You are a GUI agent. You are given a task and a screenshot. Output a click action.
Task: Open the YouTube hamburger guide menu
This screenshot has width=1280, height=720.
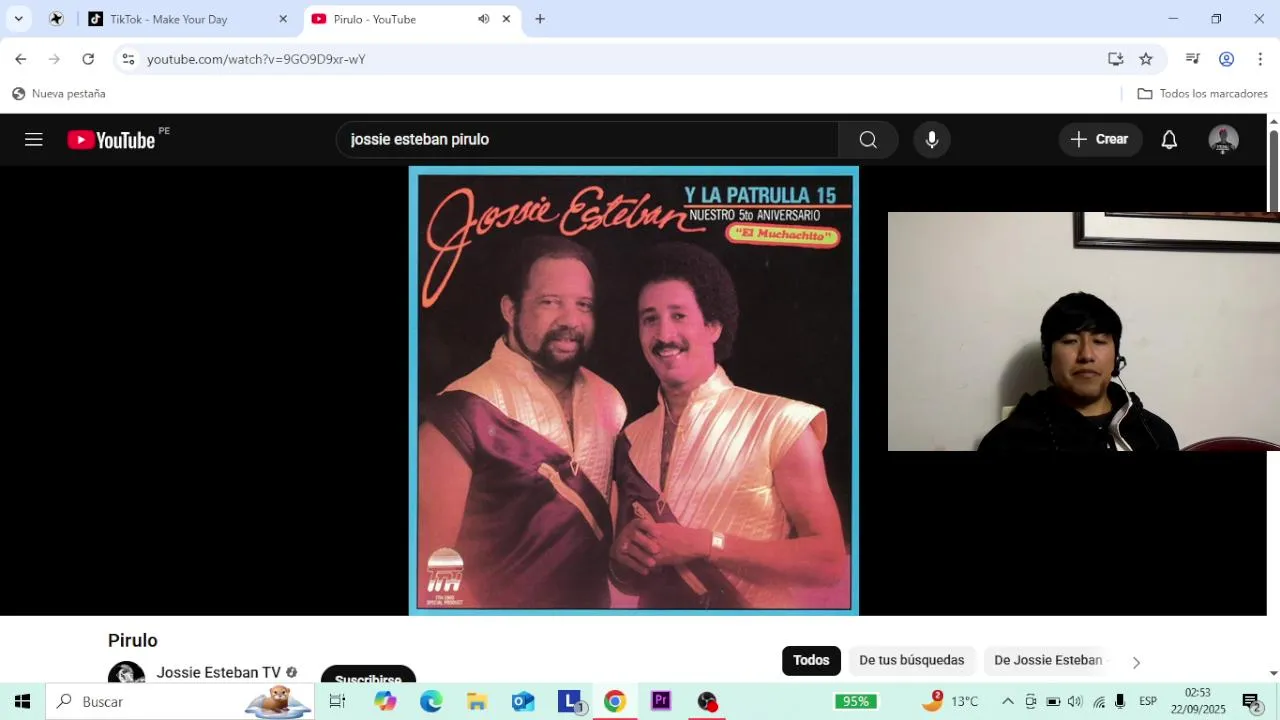coord(34,140)
